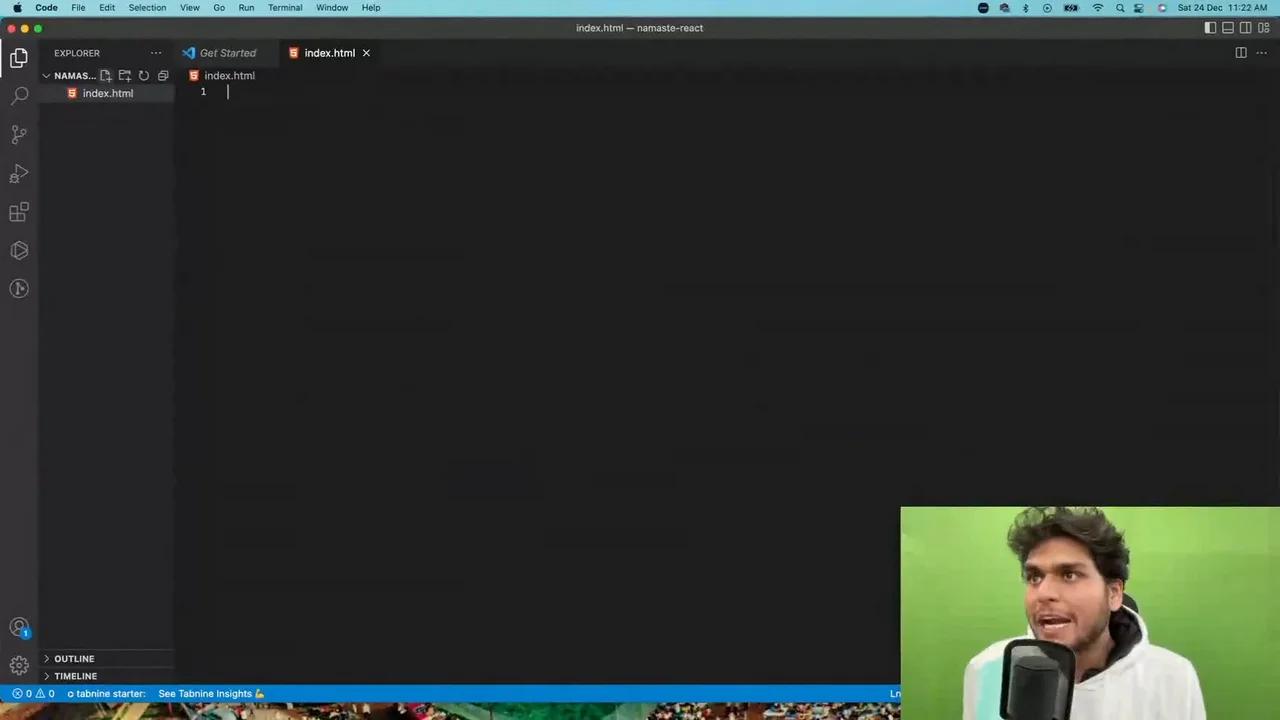Image resolution: width=1280 pixels, height=720 pixels.
Task: Open the Terminal menu
Action: coord(284,7)
